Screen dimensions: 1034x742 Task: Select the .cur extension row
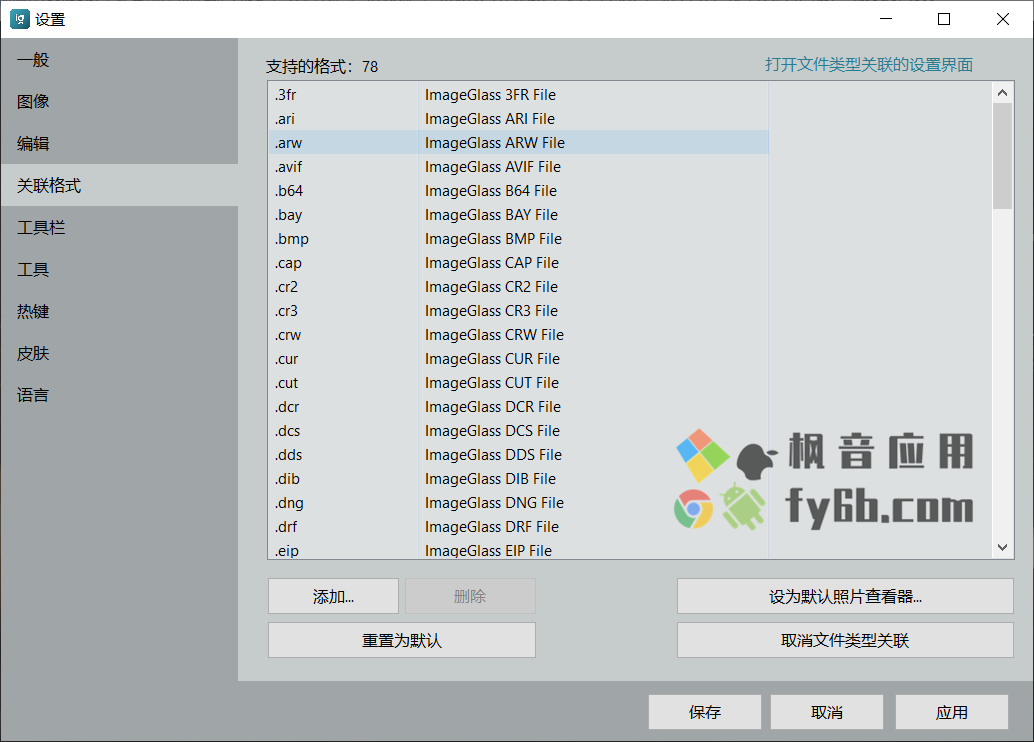click(518, 359)
